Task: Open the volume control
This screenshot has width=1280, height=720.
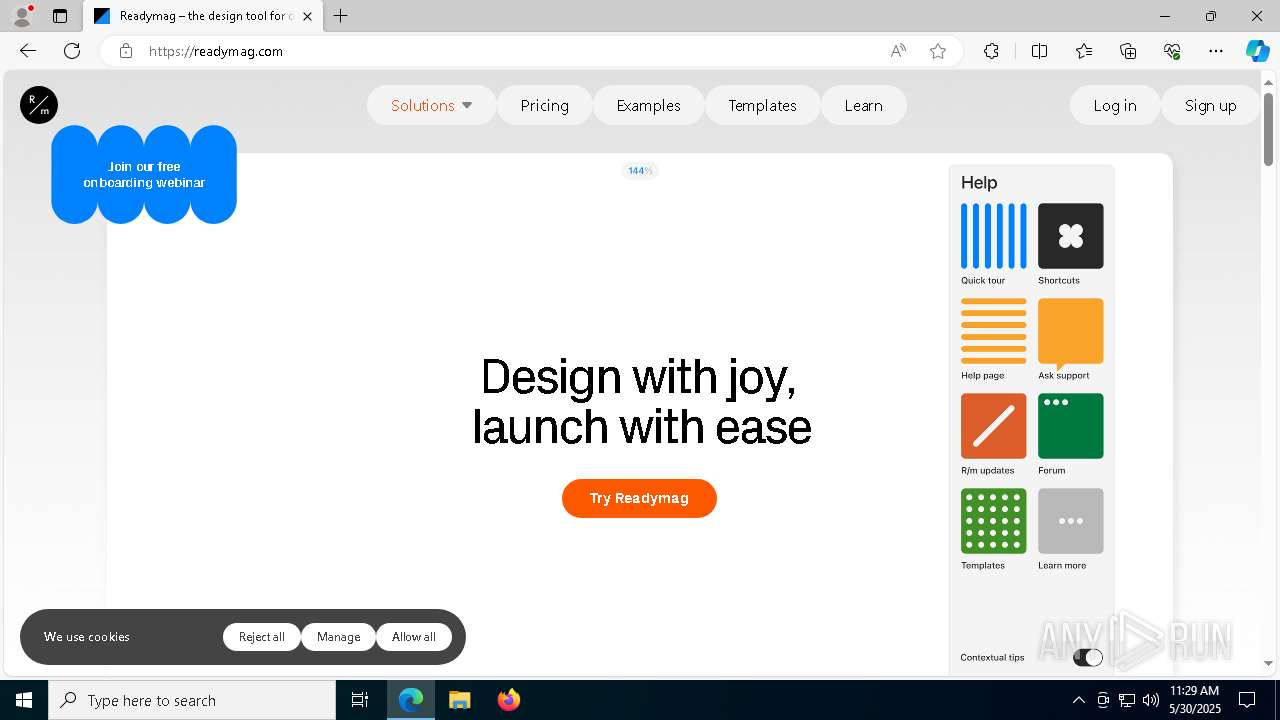Action: (1151, 700)
